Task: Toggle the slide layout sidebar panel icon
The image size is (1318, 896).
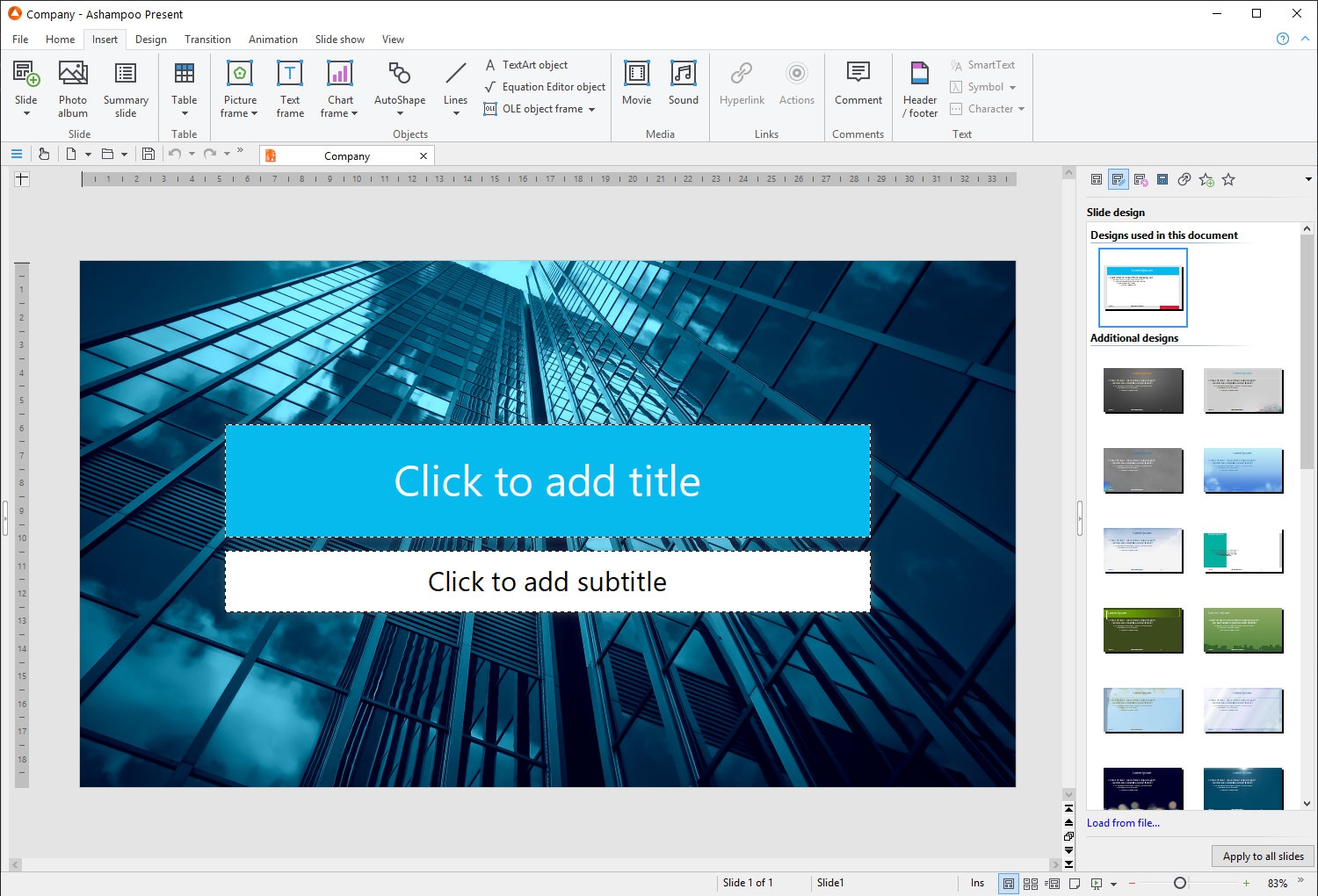Action: tap(1097, 179)
